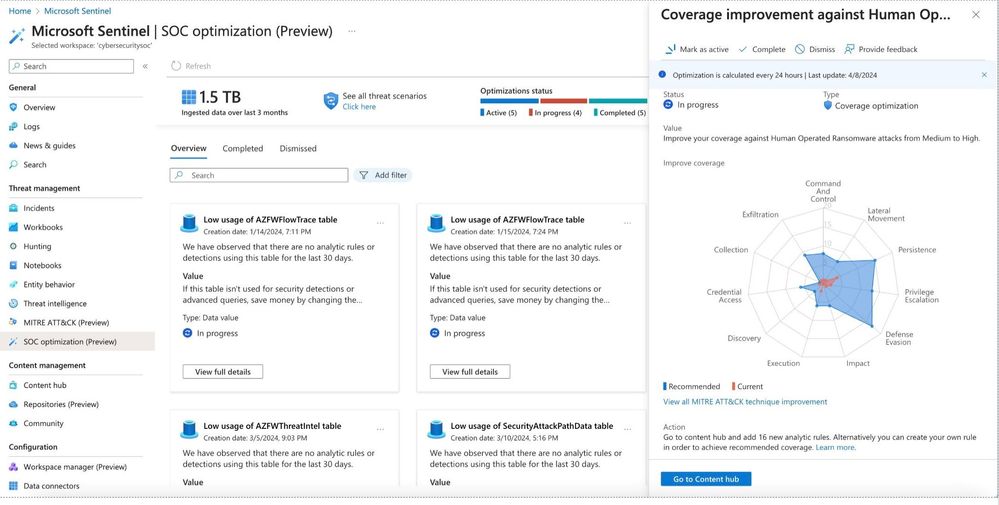The height and width of the screenshot is (505, 999).
Task: Click the Add filter button
Action: click(383, 175)
